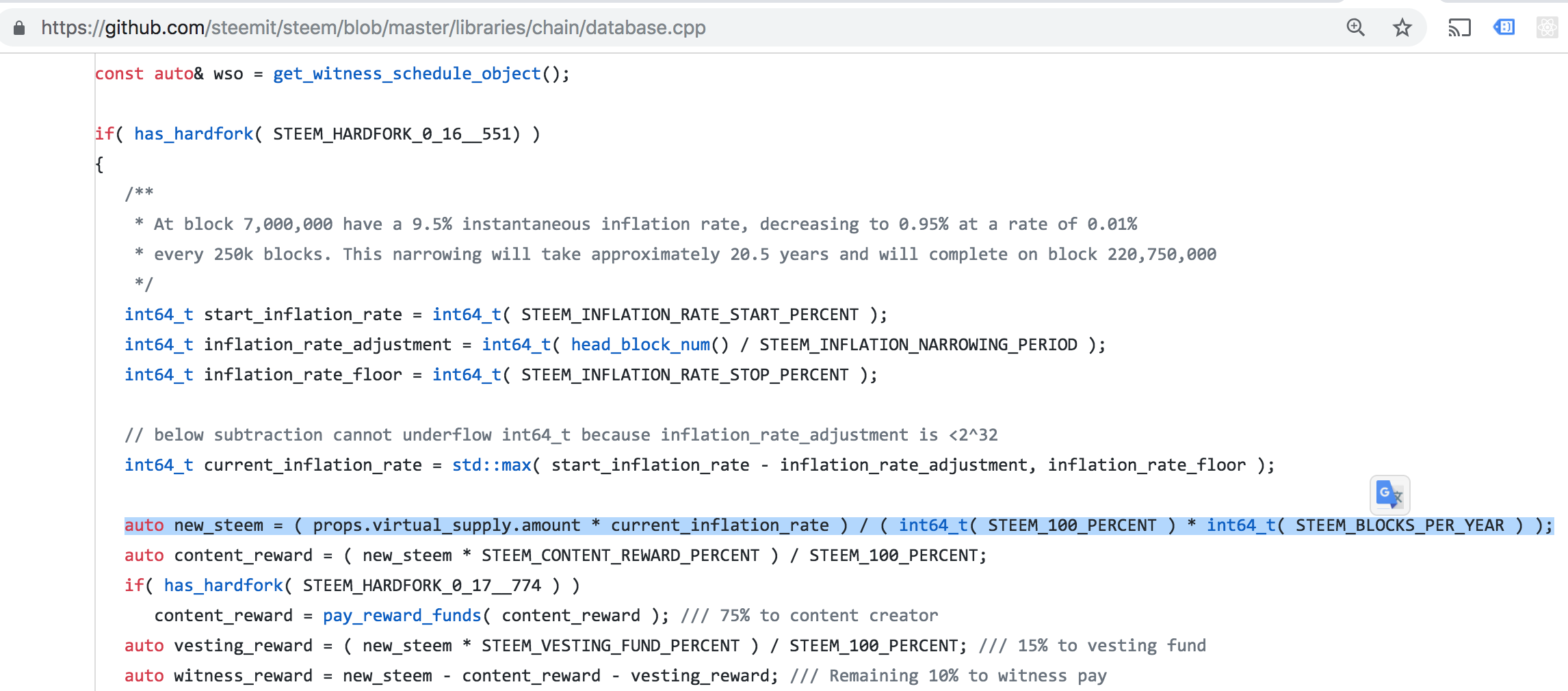Click the pay_reward_funds function call
Viewport: 1568px width, 691px height.
[402, 616]
